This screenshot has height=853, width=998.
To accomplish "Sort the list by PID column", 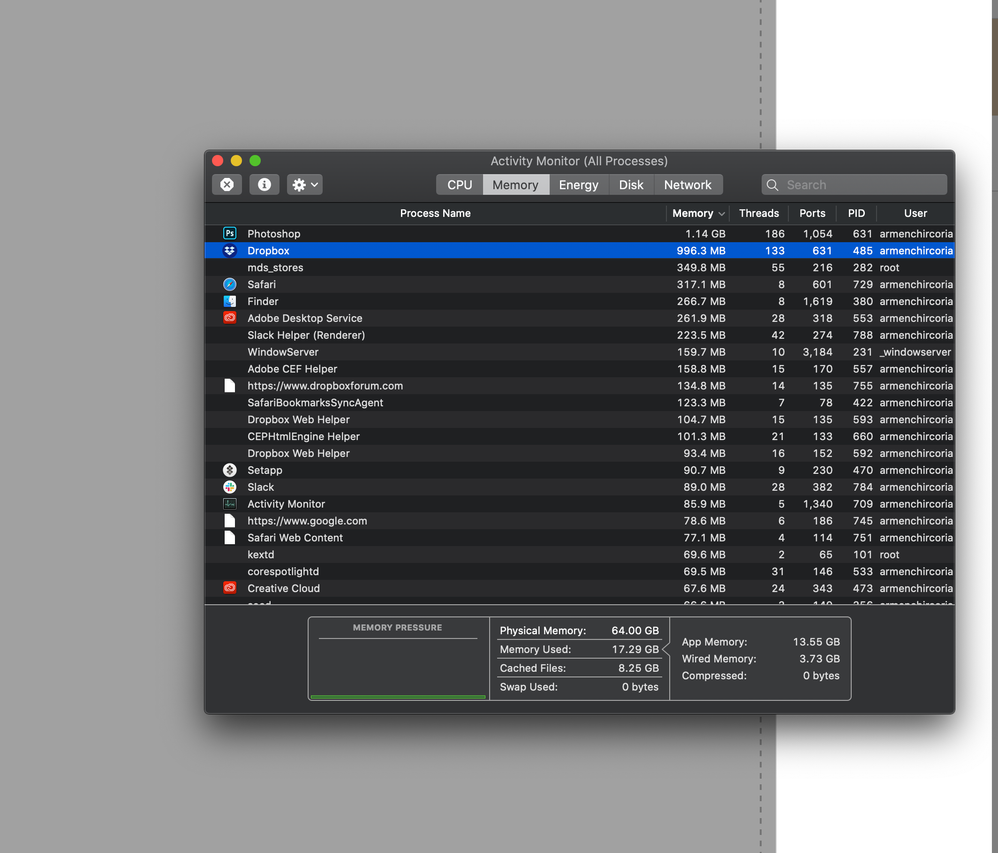I will tap(856, 213).
